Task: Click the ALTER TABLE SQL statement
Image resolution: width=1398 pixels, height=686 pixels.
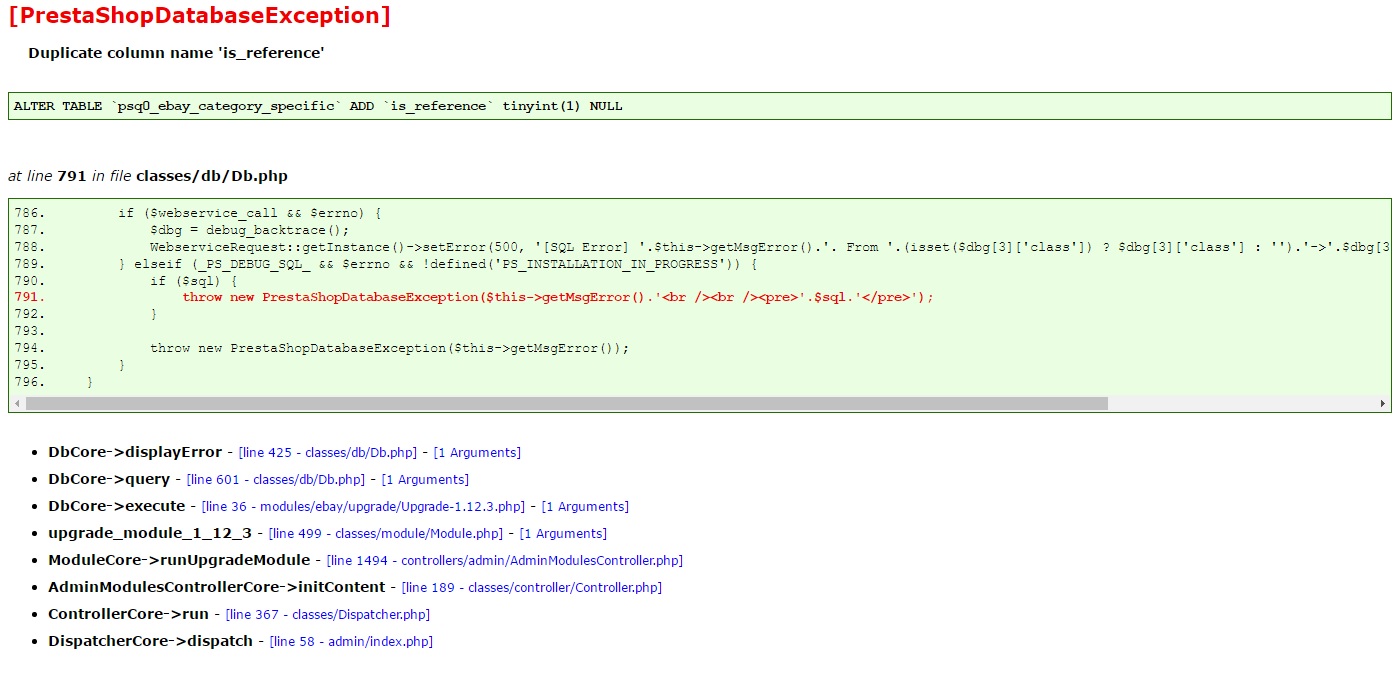Action: point(318,106)
